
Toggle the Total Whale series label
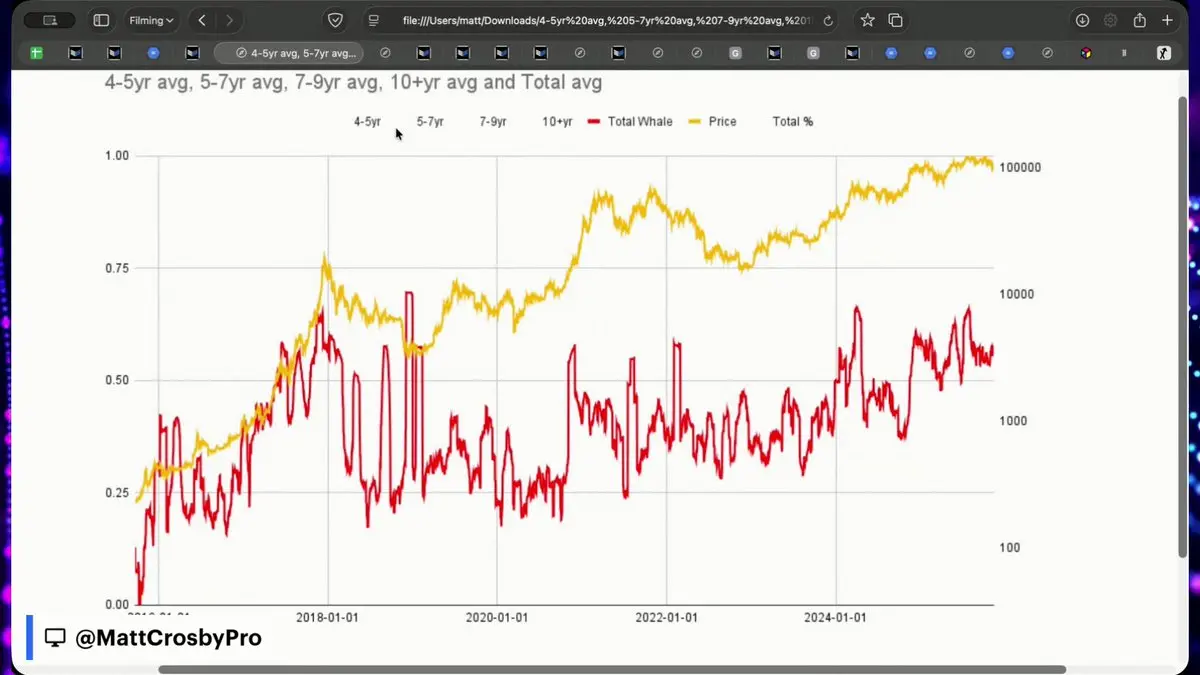click(640, 122)
